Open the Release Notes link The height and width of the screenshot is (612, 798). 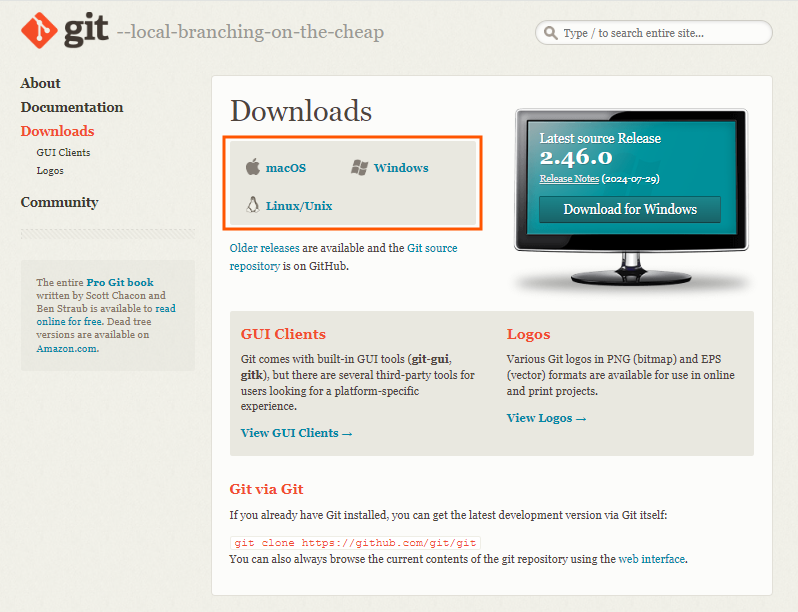[569, 179]
